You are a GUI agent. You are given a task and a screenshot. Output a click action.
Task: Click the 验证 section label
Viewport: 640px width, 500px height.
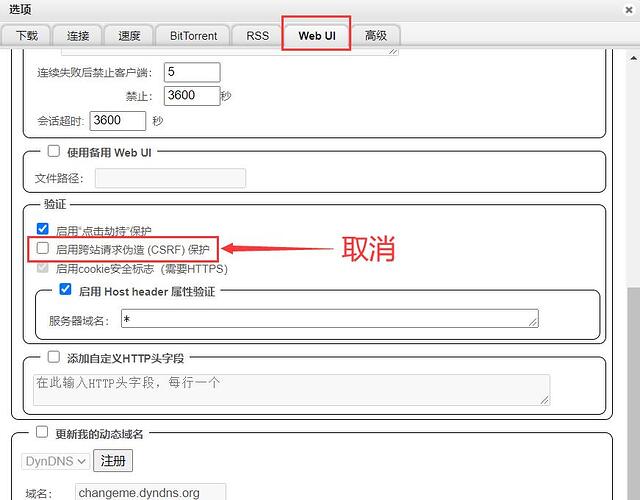pyautogui.click(x=55, y=204)
